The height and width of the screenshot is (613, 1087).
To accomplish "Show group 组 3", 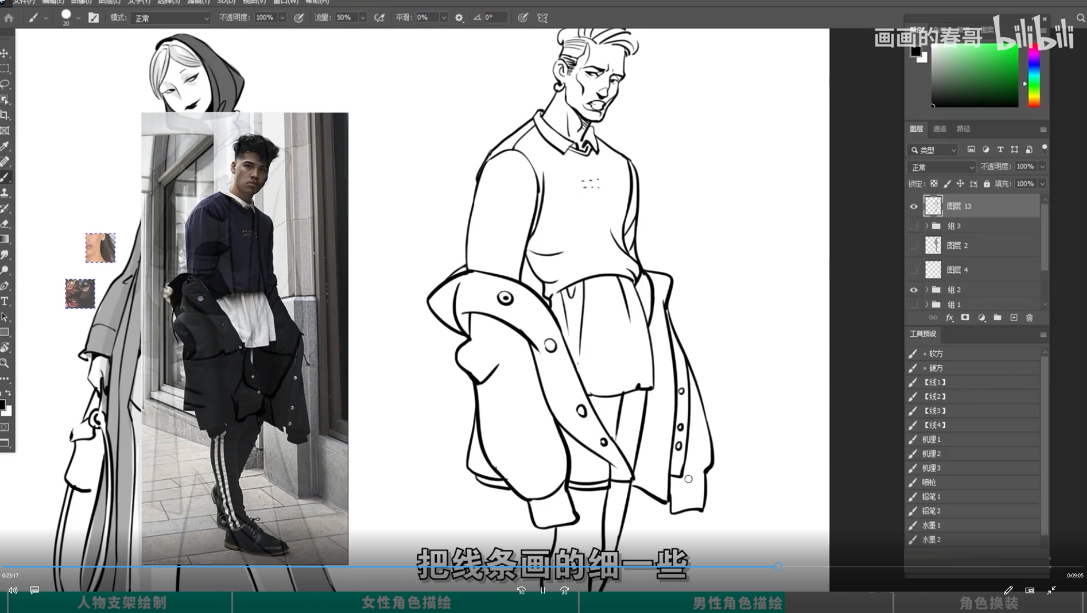I will pos(914,226).
